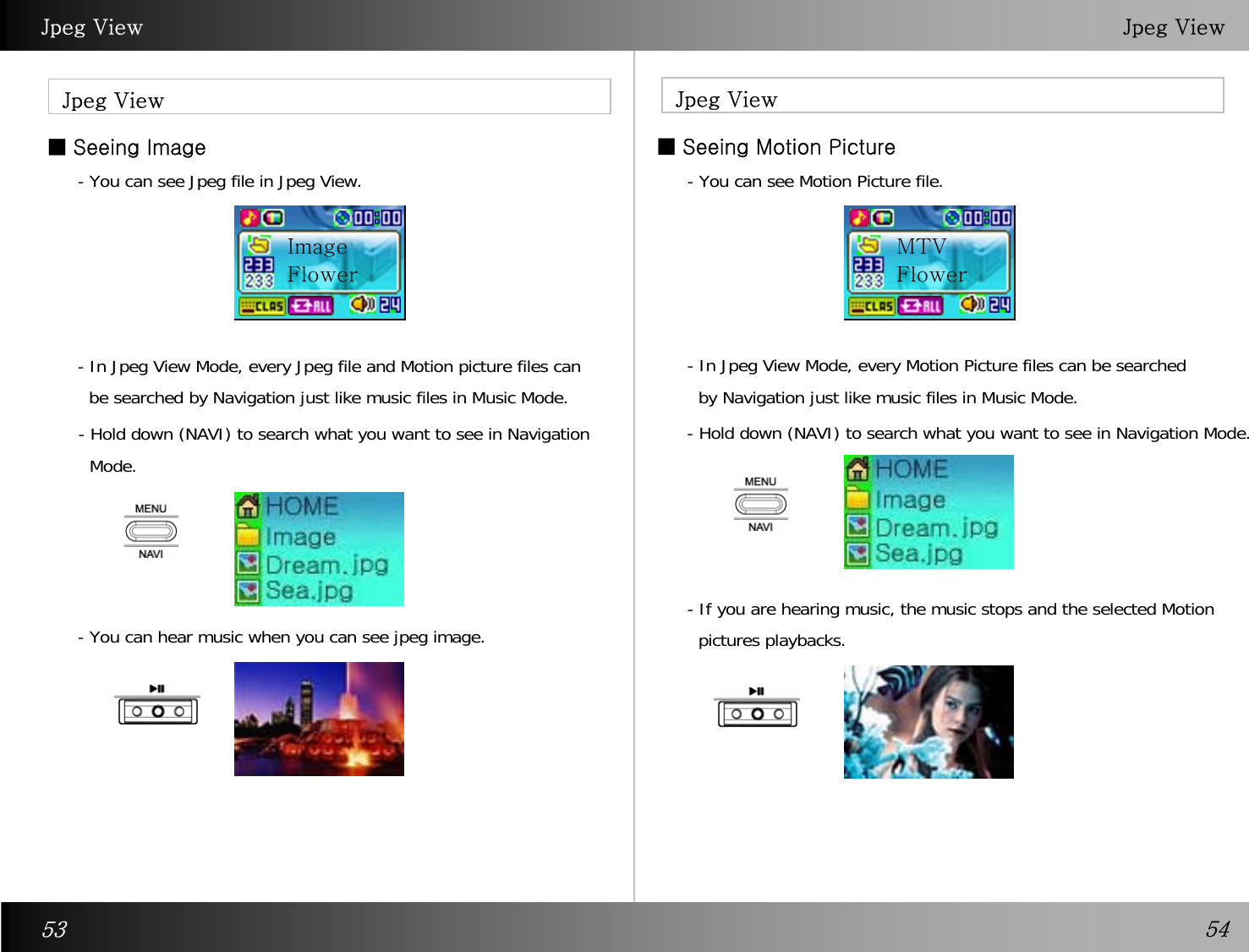Click the CLAS equalizer icon on MTV Flower screen
Image resolution: width=1249 pixels, height=952 pixels.
point(872,306)
